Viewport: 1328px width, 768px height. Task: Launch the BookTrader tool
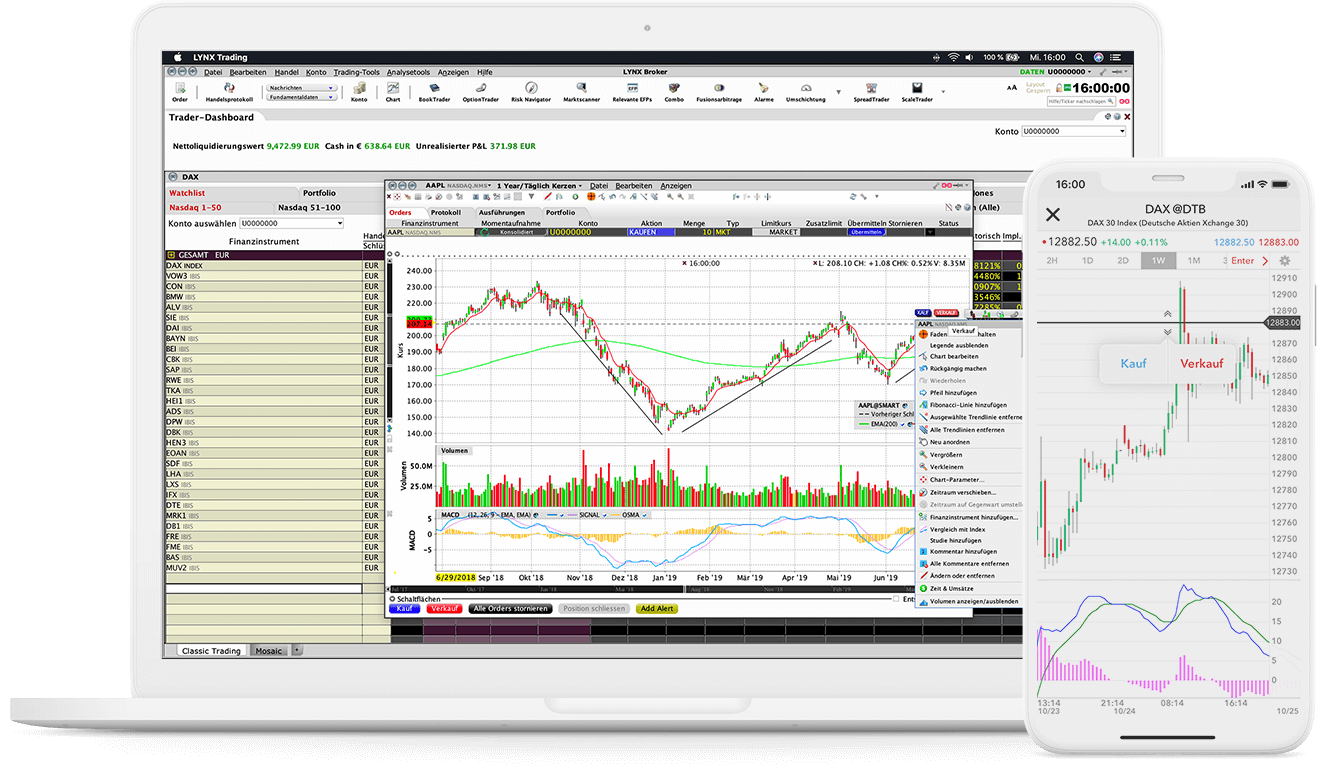[x=434, y=91]
